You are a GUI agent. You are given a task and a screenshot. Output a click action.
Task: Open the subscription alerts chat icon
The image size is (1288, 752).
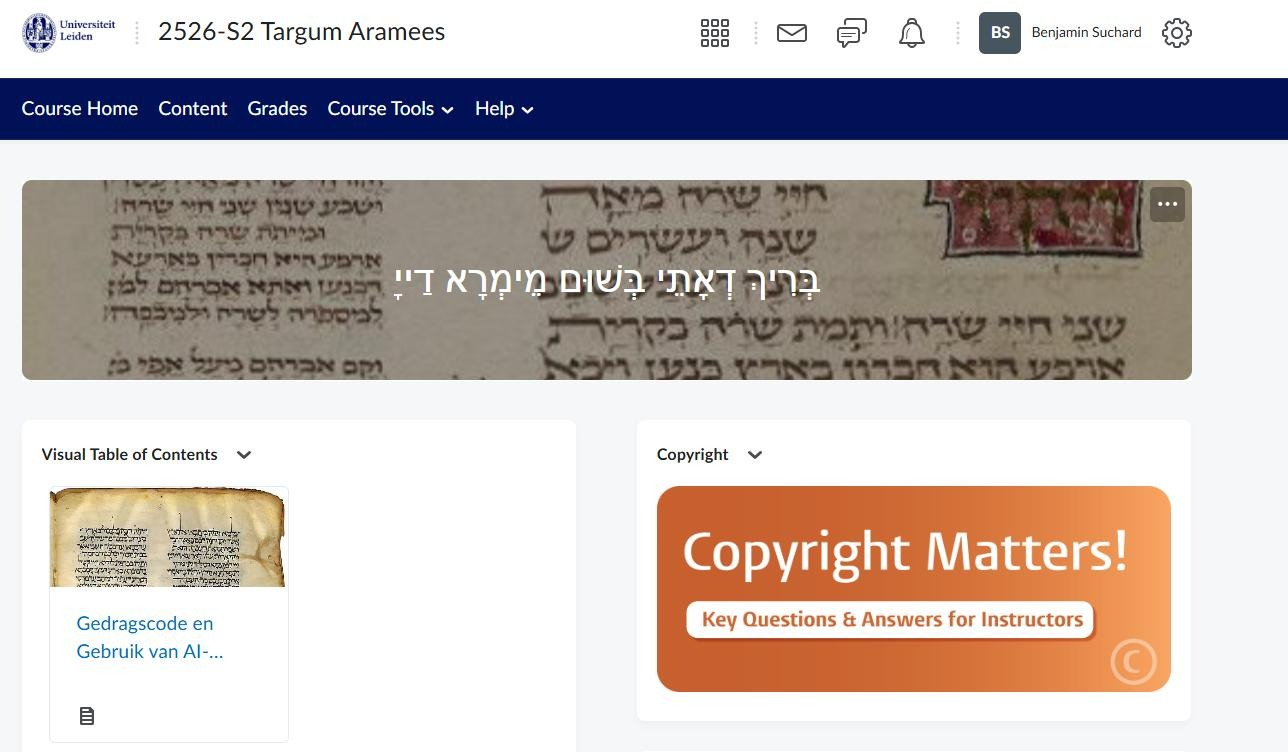tap(851, 33)
